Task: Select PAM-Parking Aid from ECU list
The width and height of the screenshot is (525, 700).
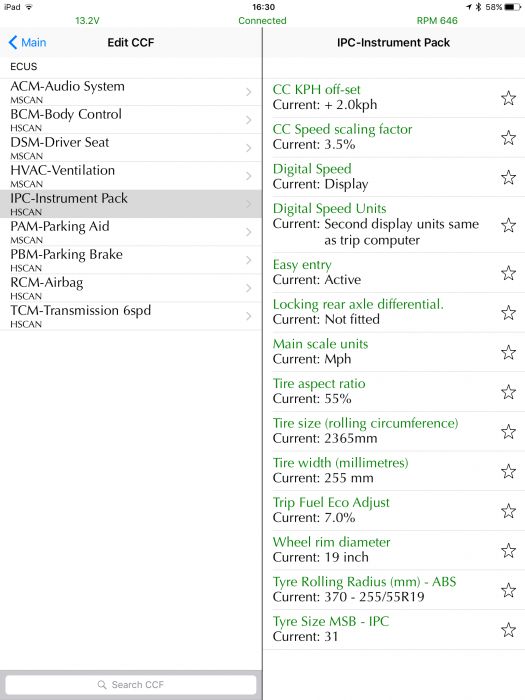Action: coord(131,232)
